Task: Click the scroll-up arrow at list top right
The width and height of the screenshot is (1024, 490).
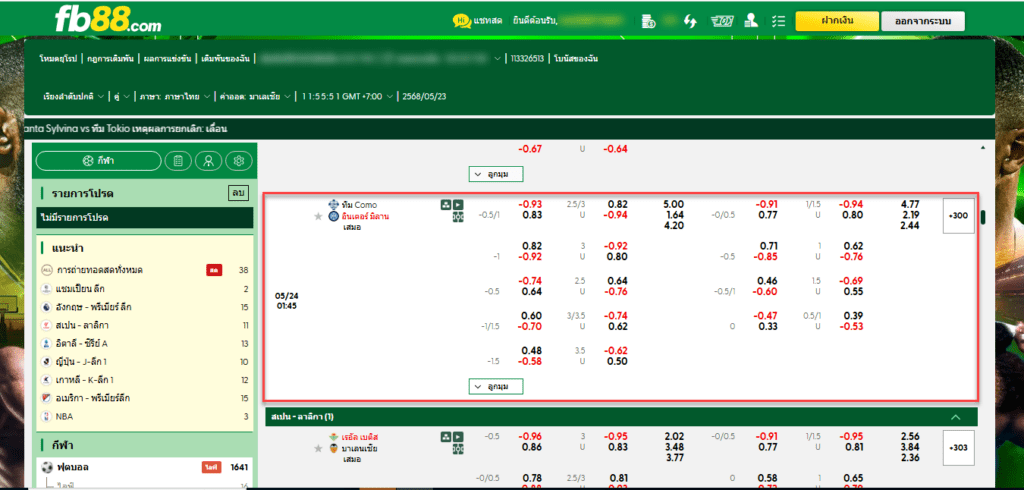Action: pos(983,148)
